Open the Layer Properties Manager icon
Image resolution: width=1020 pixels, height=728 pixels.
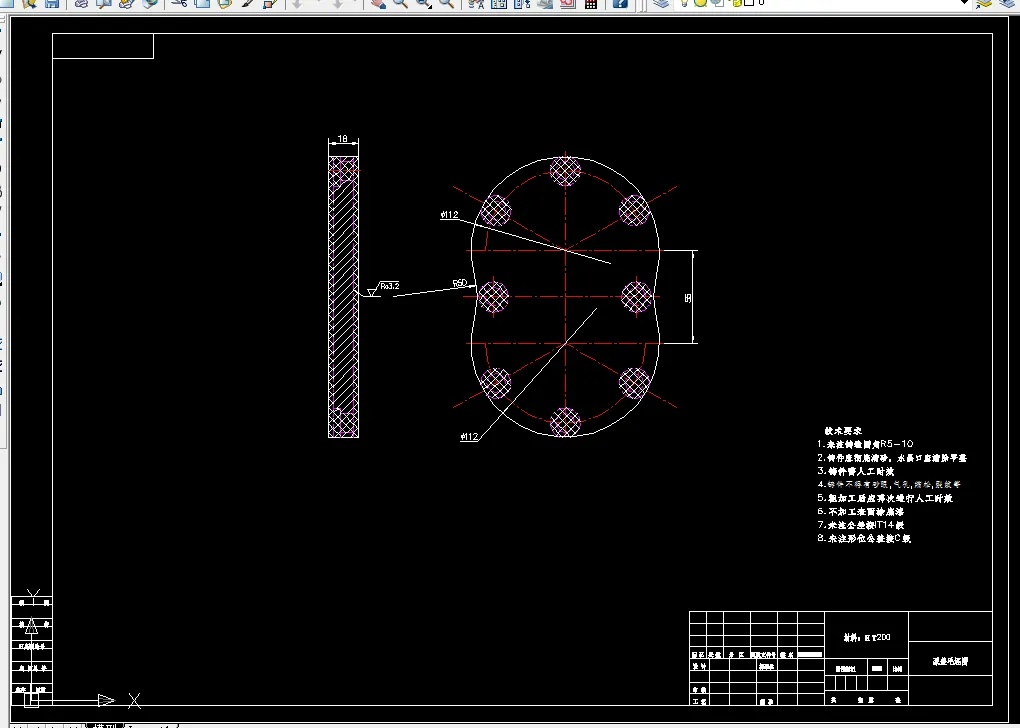[662, 3]
